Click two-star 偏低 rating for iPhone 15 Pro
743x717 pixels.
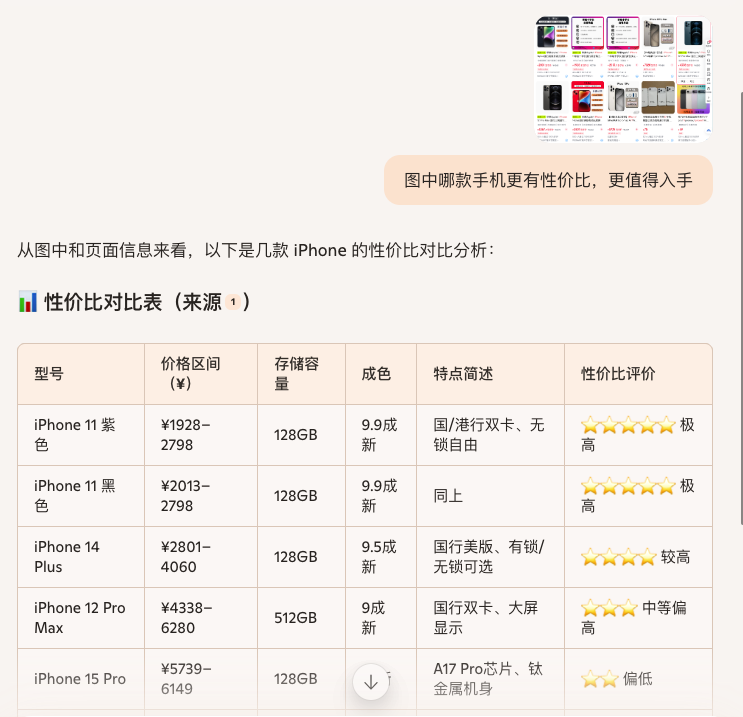point(638,679)
